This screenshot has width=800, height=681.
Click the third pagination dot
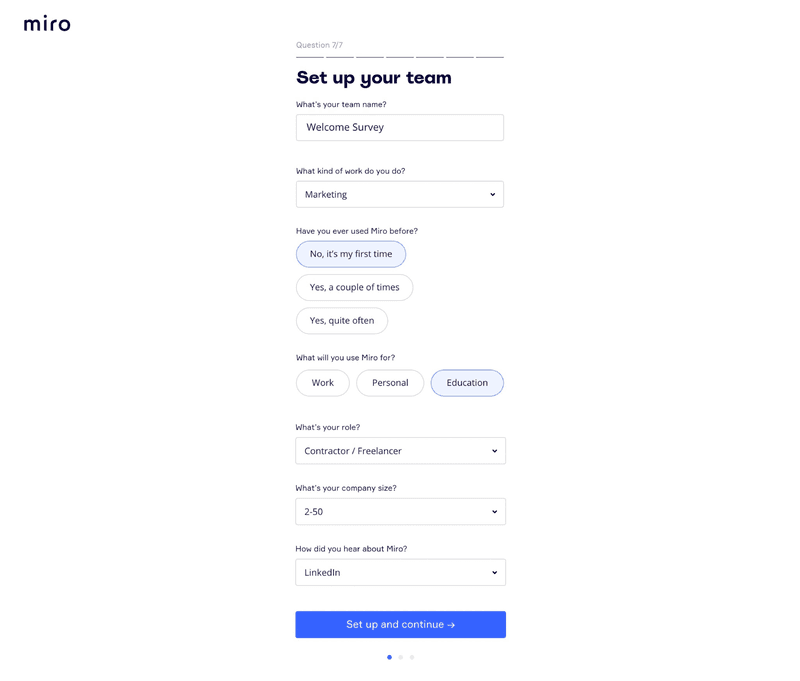click(412, 657)
